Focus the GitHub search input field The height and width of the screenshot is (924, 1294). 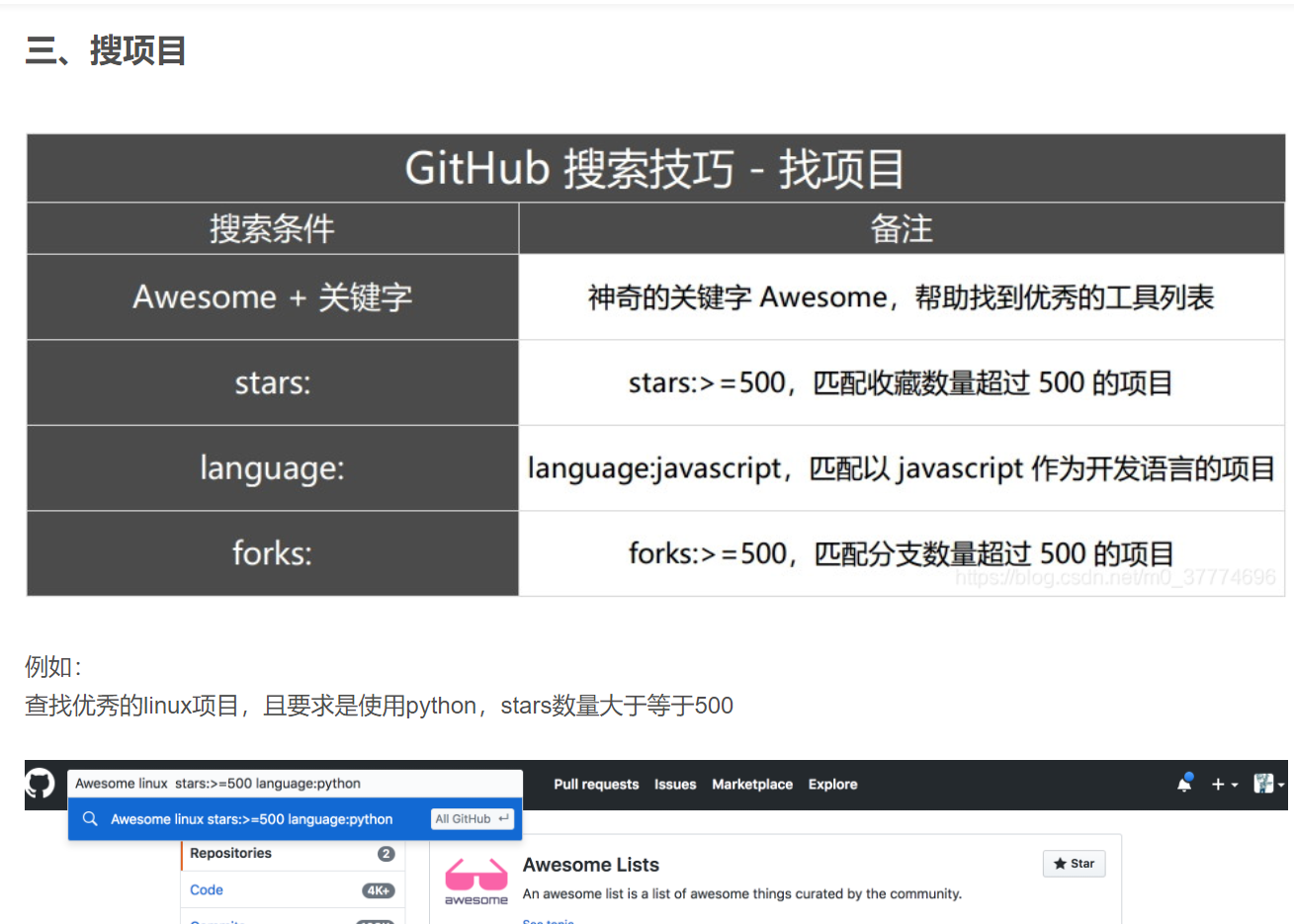(295, 784)
